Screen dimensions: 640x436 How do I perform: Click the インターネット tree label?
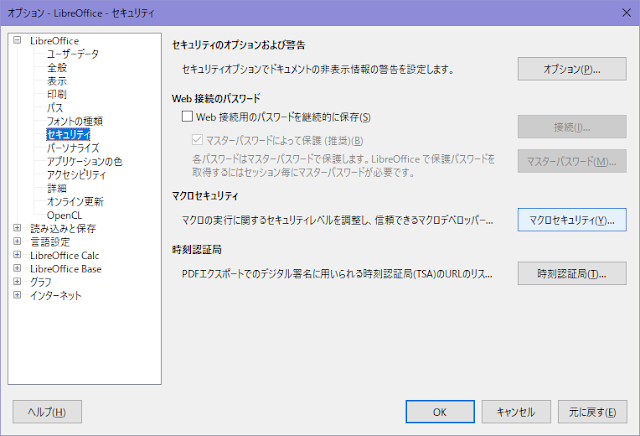click(x=56, y=295)
